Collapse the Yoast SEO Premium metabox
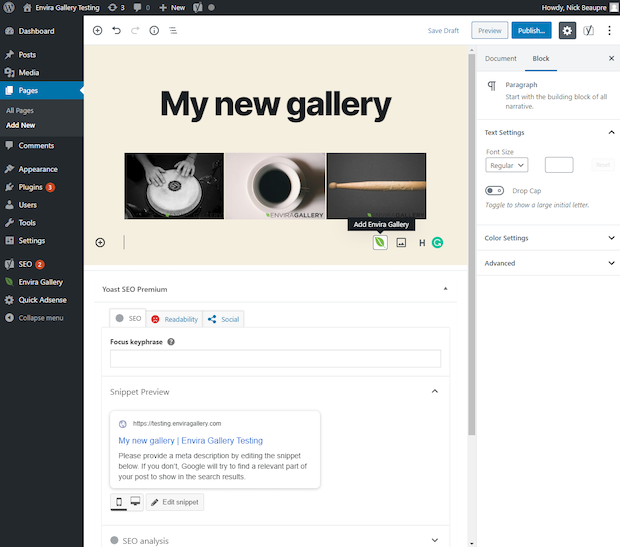Image resolution: width=620 pixels, height=547 pixels. [x=445, y=289]
